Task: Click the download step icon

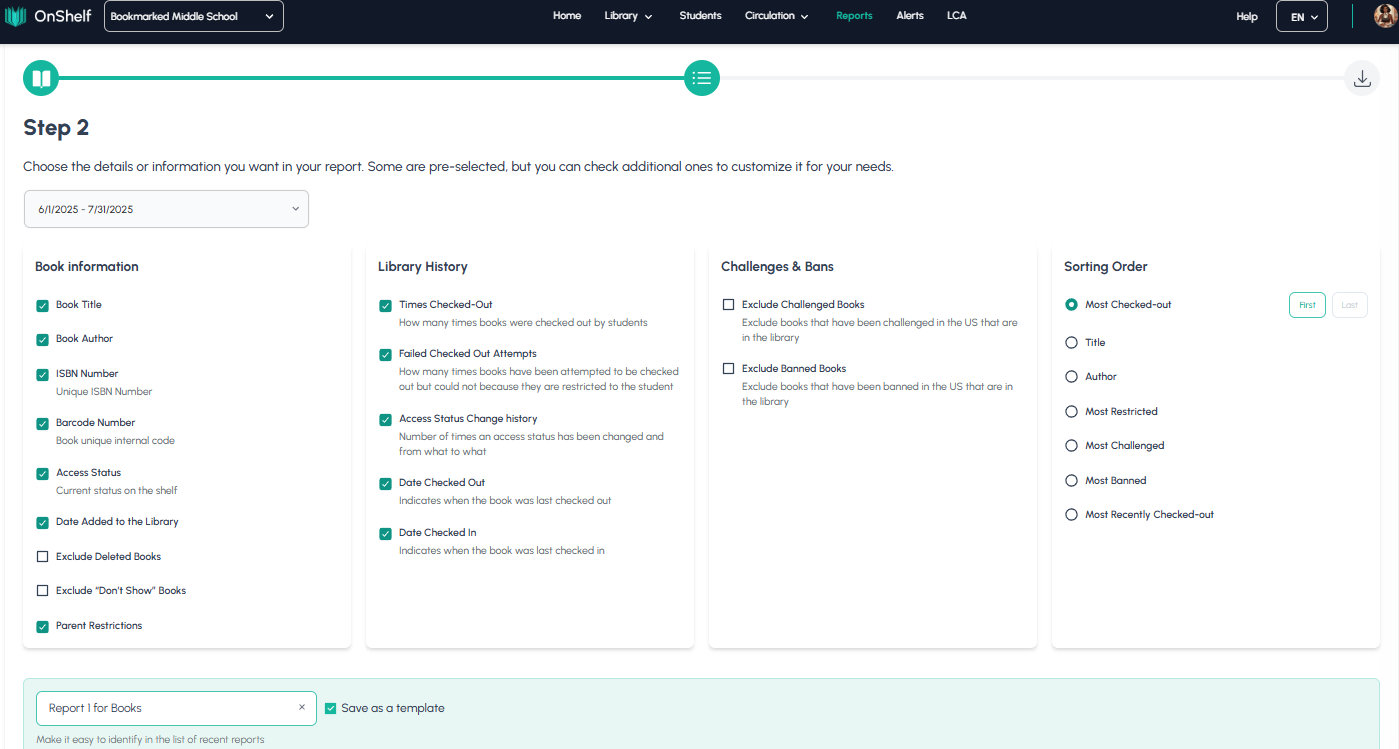Action: [x=1361, y=79]
